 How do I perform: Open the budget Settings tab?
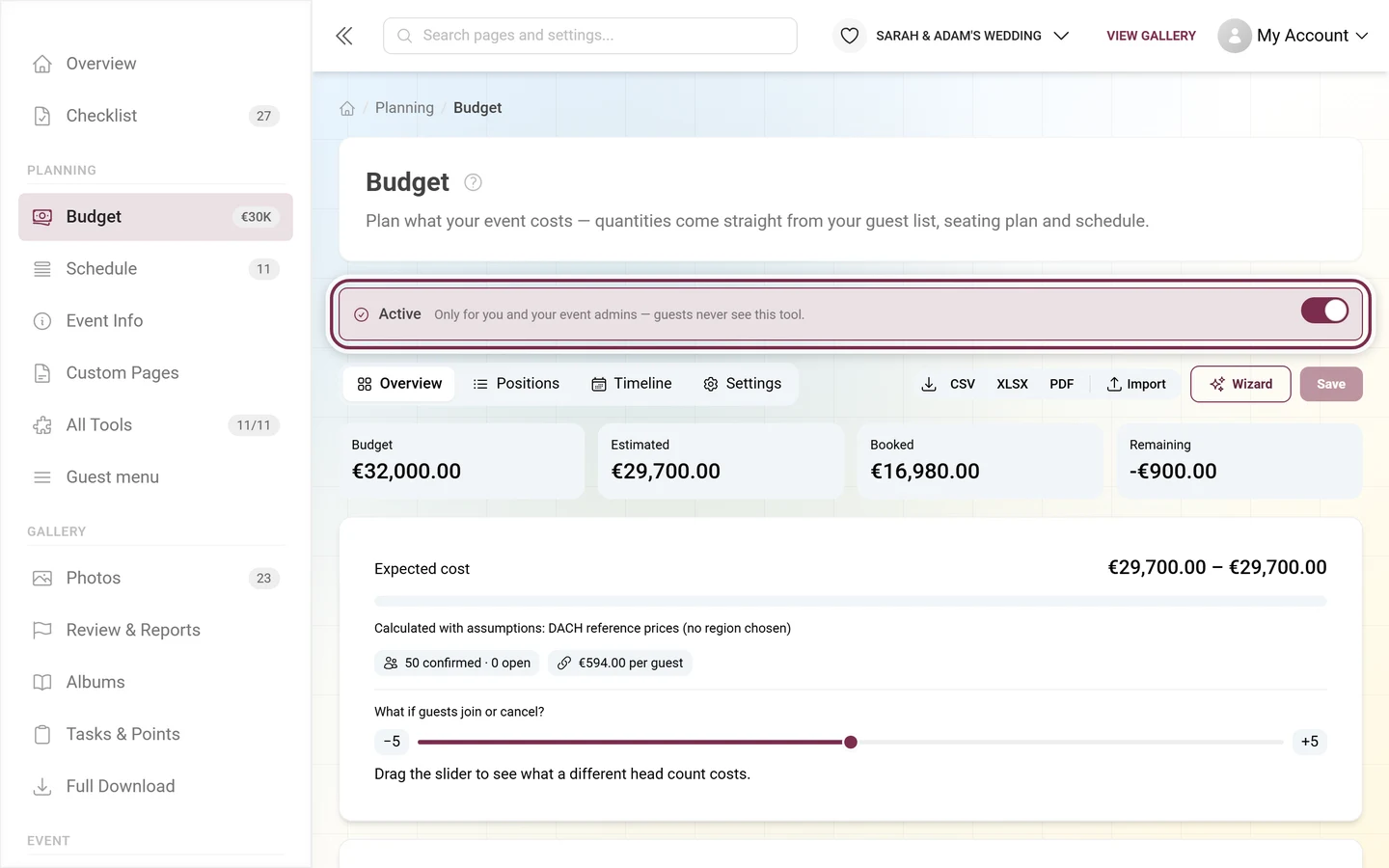click(743, 384)
